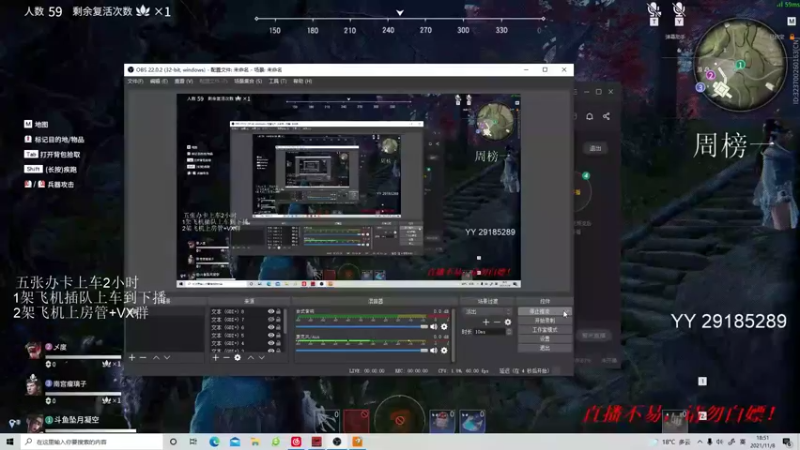Open transition properties with the gear icon

tap(508, 322)
